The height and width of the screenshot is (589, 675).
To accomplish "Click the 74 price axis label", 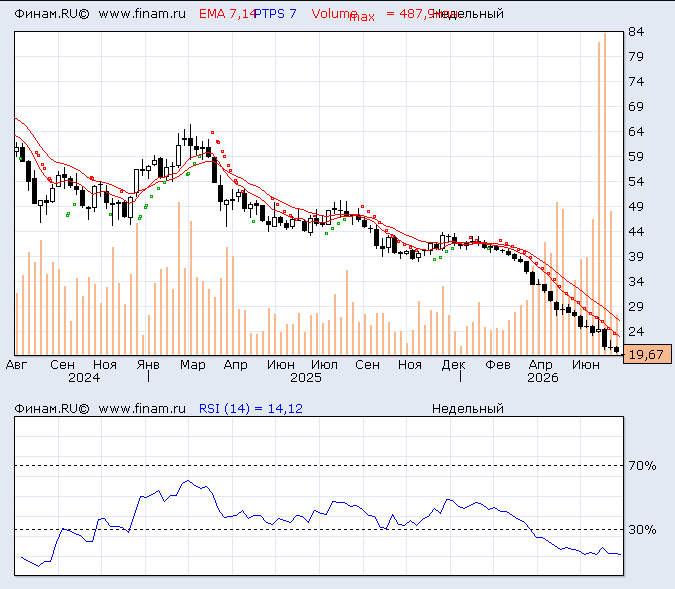I will click(636, 81).
